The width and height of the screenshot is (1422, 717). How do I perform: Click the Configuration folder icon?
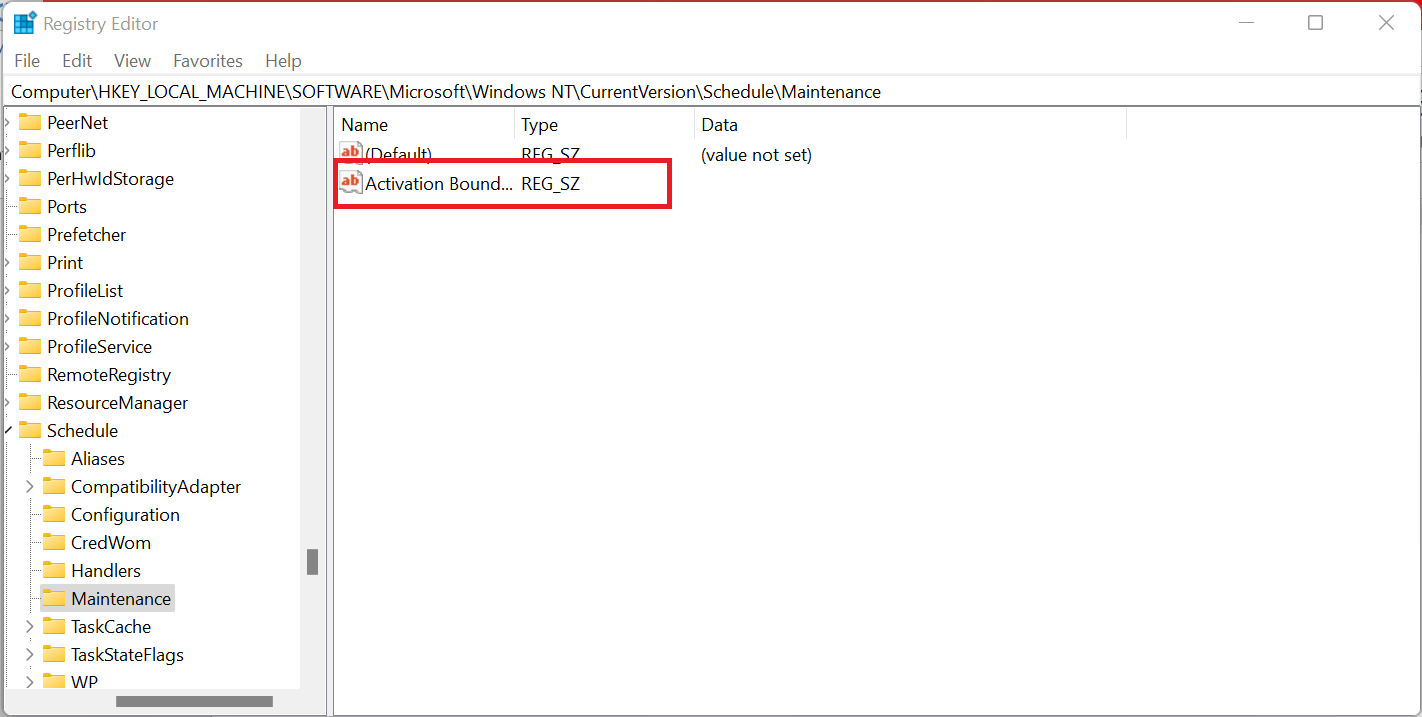pyautogui.click(x=54, y=515)
